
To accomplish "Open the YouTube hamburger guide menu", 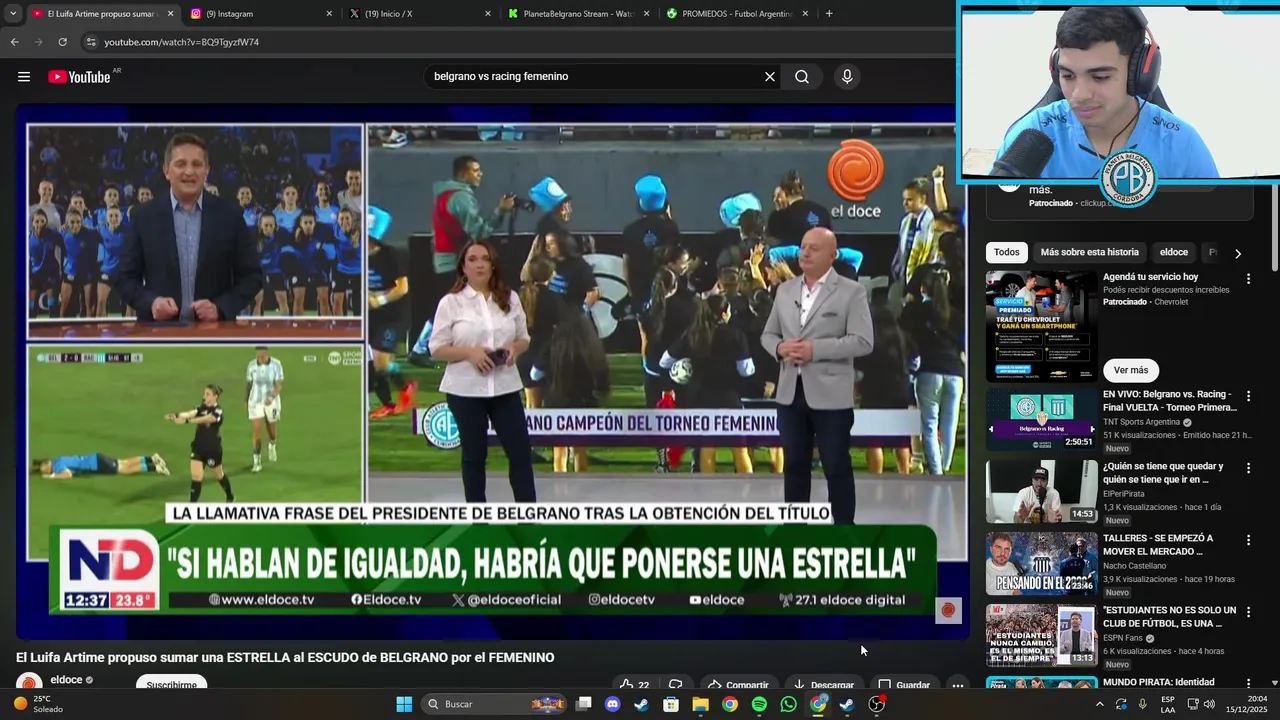I will point(24,77).
